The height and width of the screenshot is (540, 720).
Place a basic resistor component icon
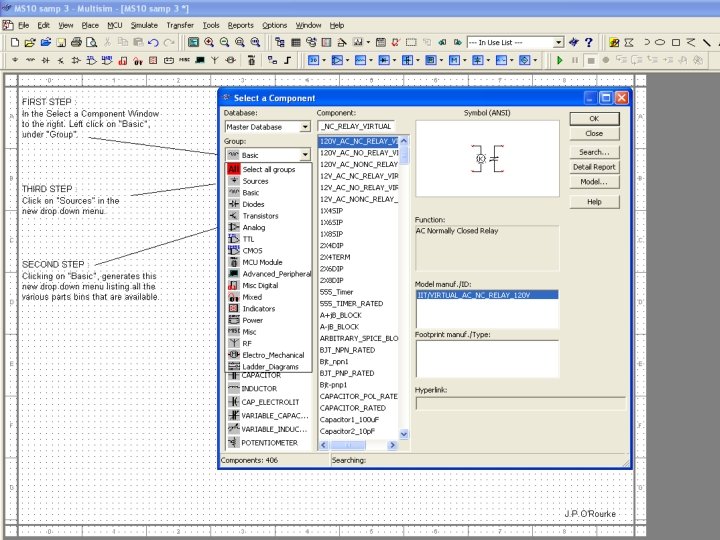(30, 60)
